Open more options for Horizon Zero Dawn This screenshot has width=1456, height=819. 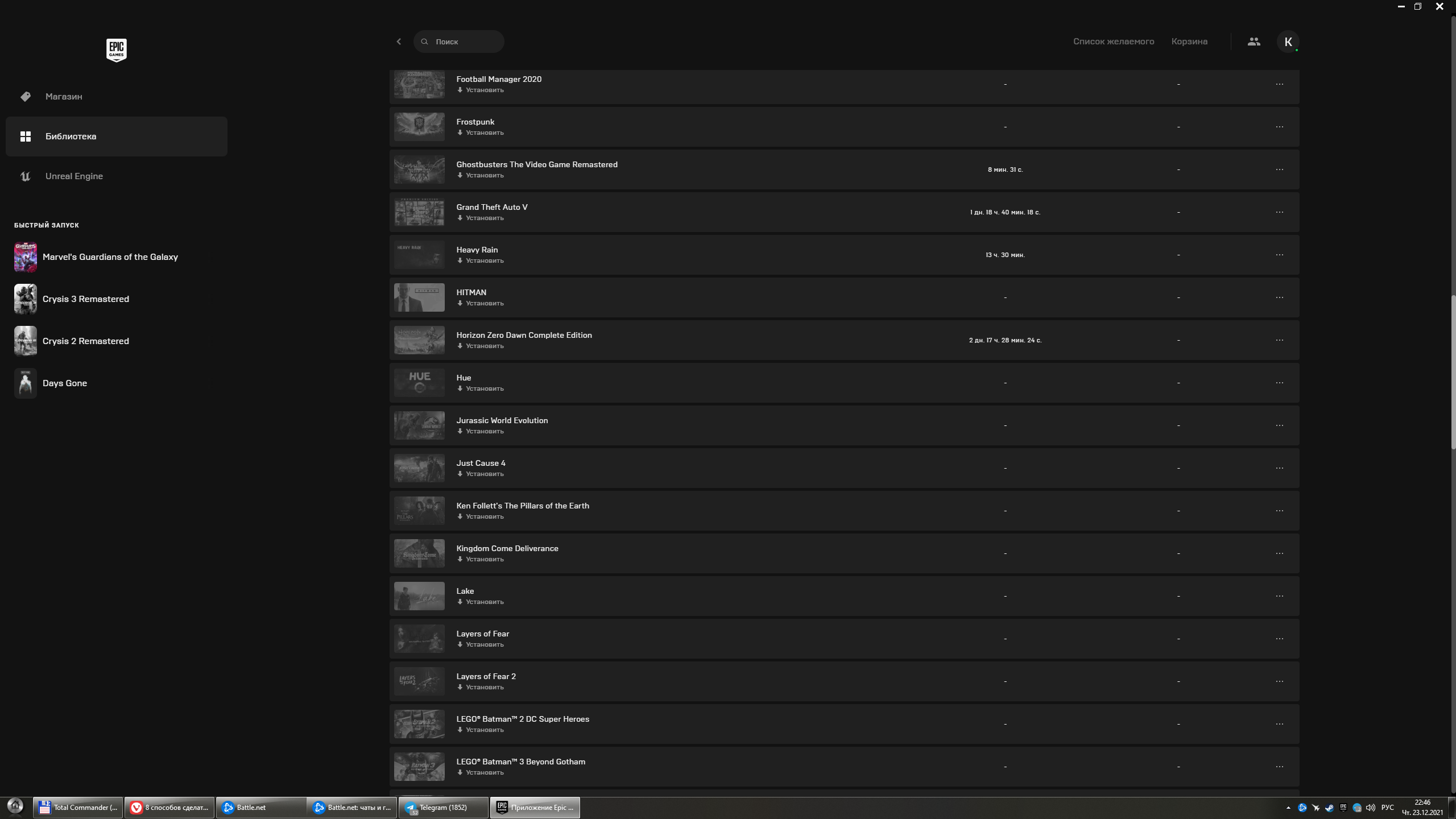click(x=1279, y=340)
